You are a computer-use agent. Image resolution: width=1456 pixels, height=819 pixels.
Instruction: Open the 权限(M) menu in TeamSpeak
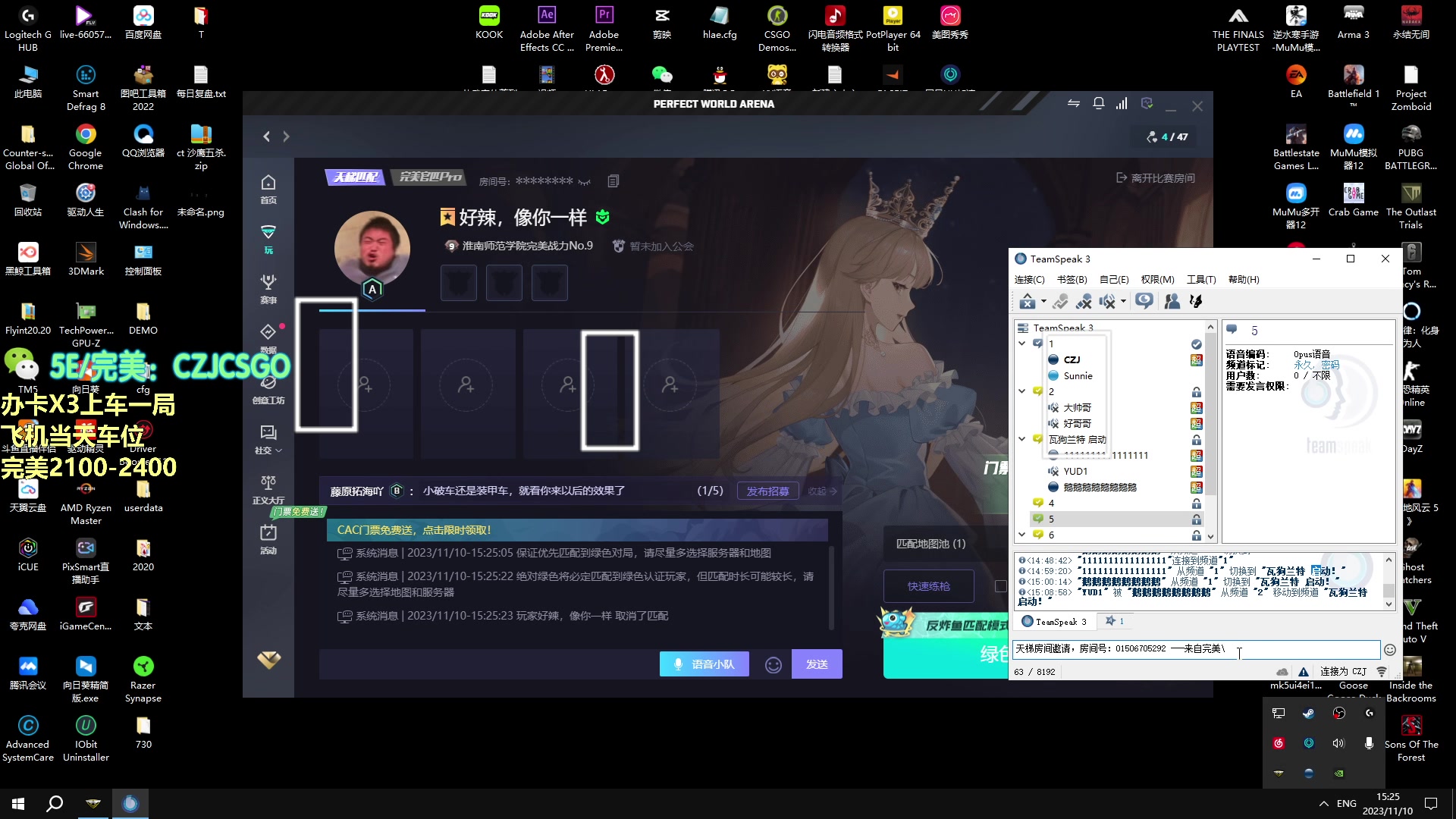coord(1157,280)
